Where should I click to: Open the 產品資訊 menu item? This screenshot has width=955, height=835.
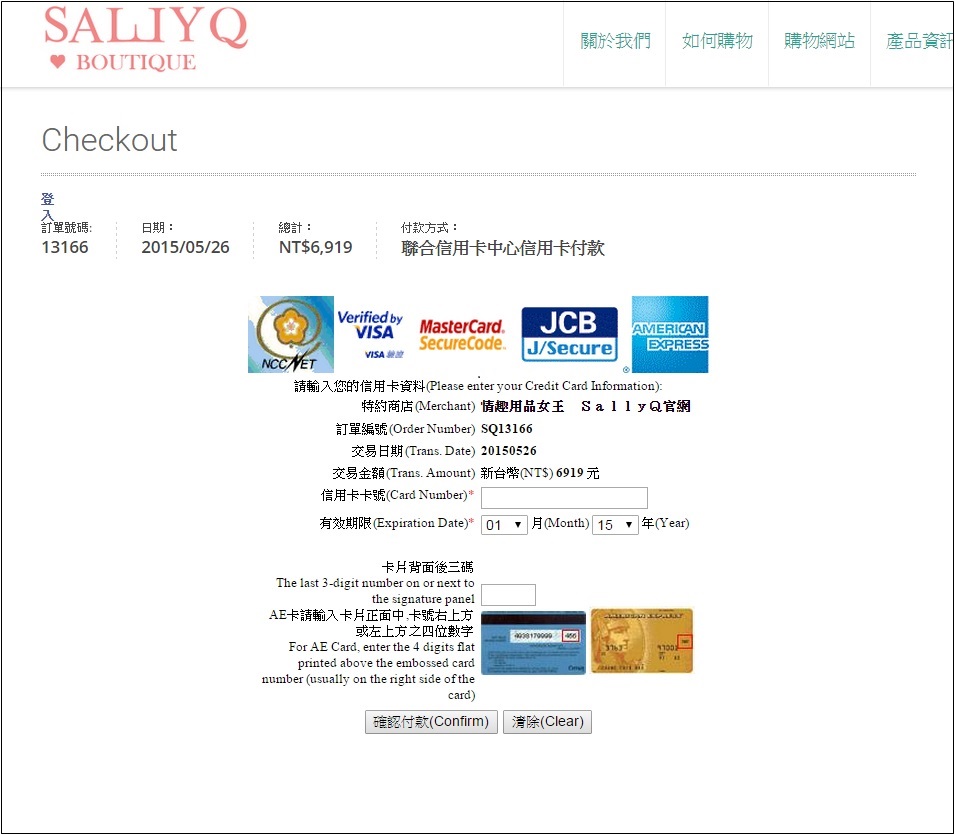point(920,41)
